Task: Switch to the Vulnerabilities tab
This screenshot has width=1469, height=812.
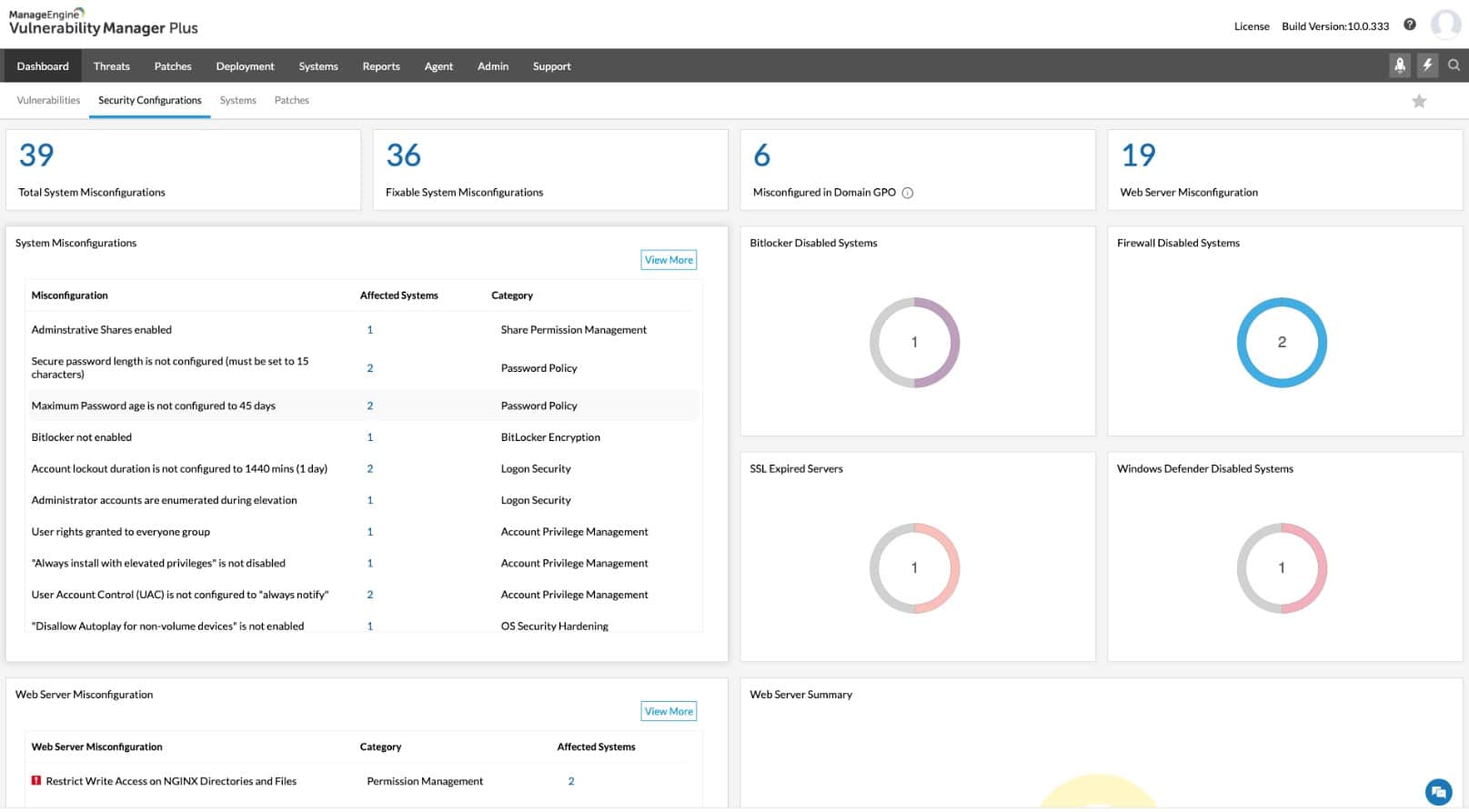Action: 48,100
